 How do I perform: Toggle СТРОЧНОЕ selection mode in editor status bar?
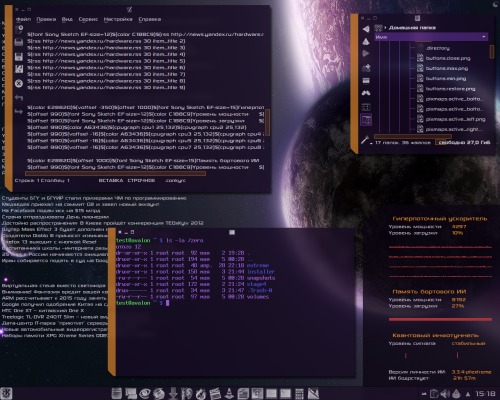pos(141,180)
